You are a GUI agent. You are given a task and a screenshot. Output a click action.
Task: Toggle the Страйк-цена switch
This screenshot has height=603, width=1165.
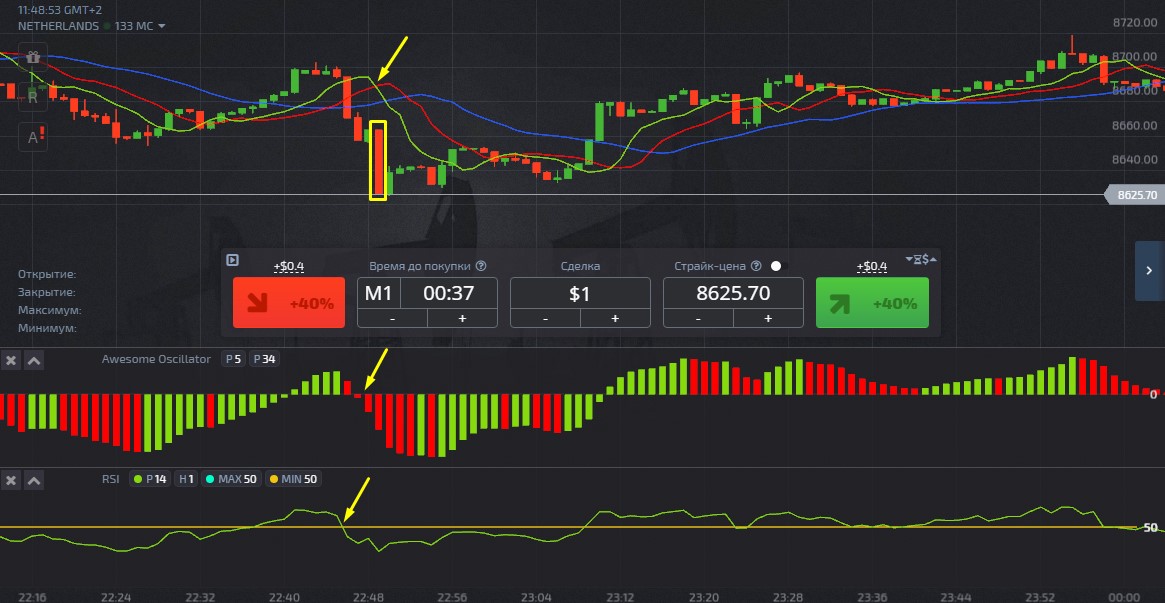point(778,266)
